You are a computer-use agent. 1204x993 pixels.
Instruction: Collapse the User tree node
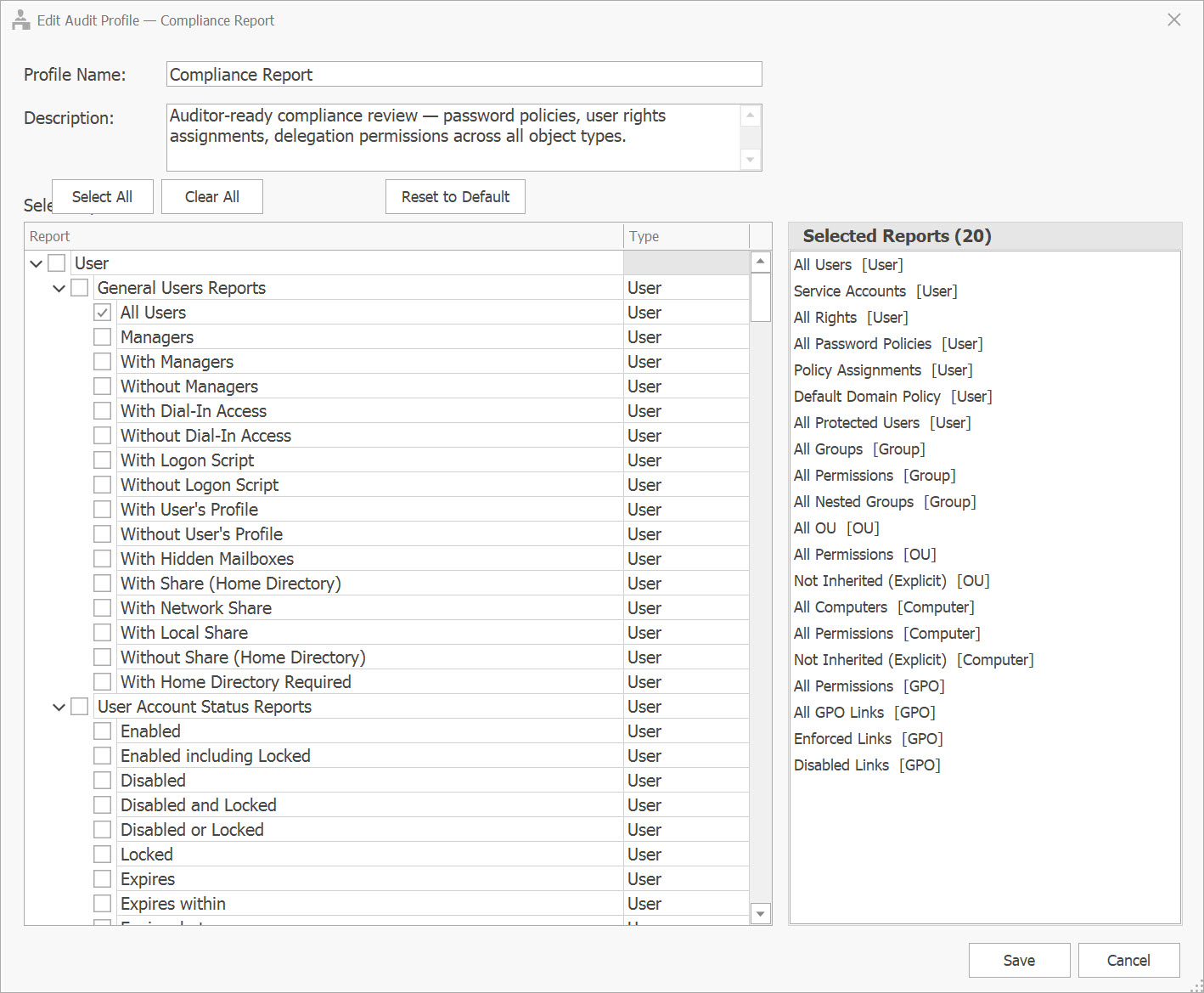click(x=36, y=262)
